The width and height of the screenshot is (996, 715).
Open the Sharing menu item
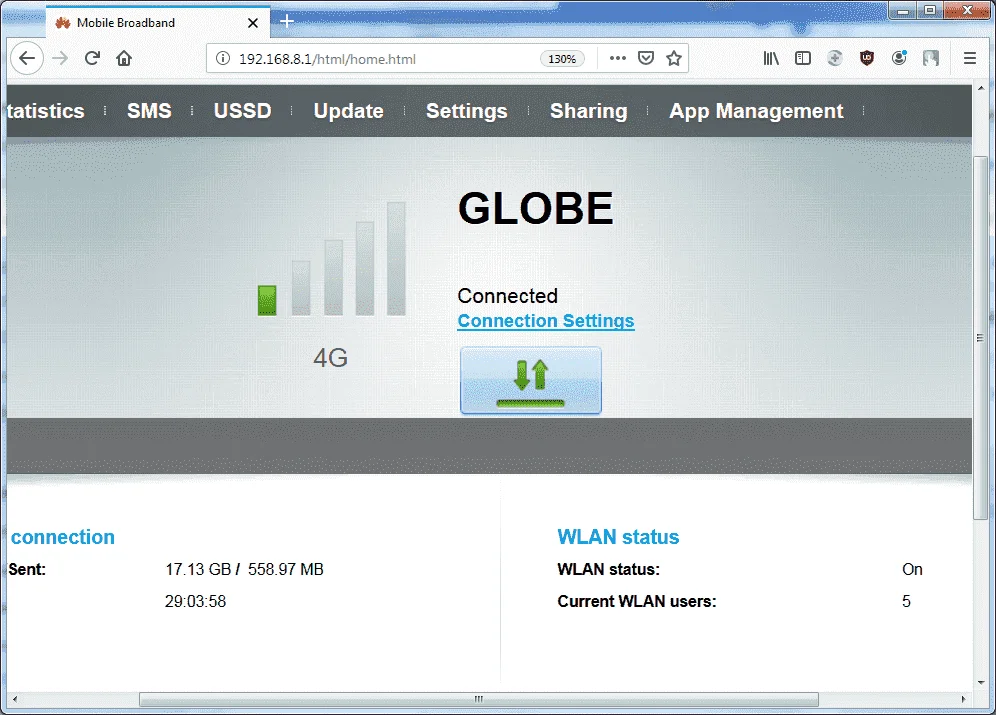click(589, 111)
